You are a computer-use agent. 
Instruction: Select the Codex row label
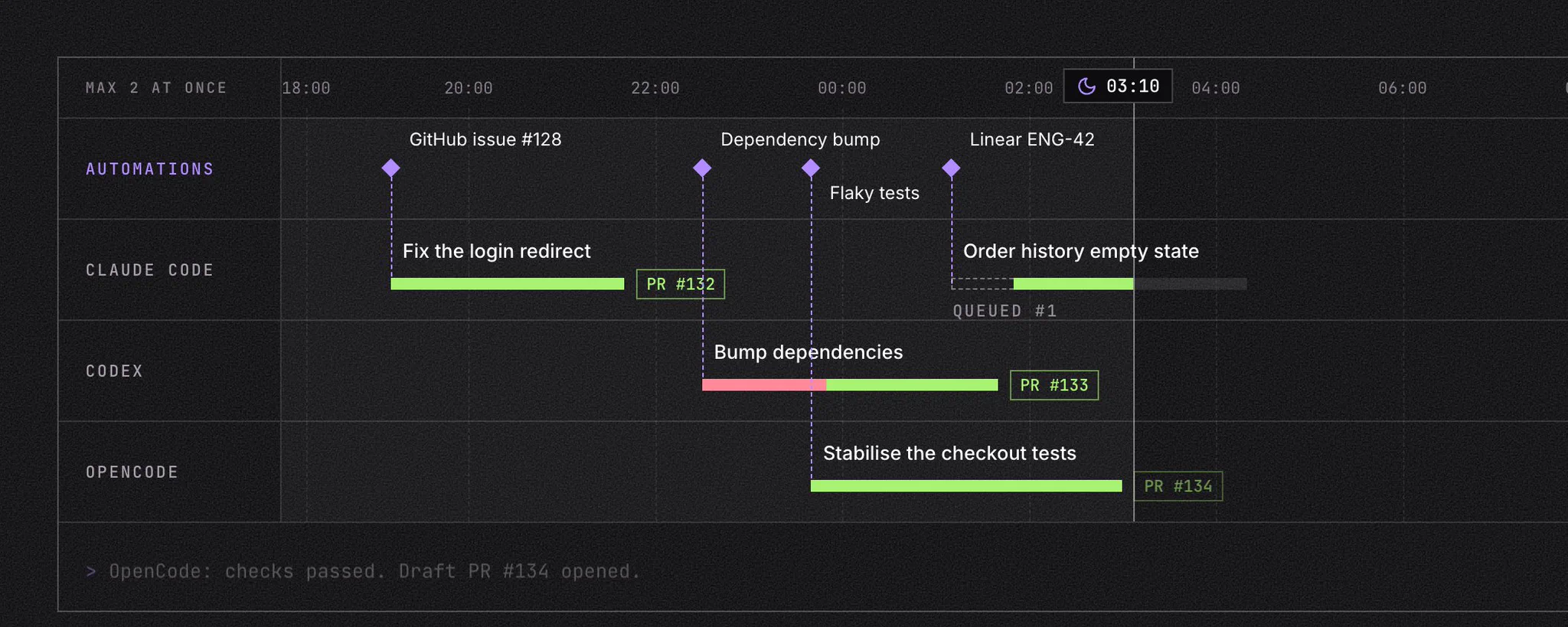point(115,371)
